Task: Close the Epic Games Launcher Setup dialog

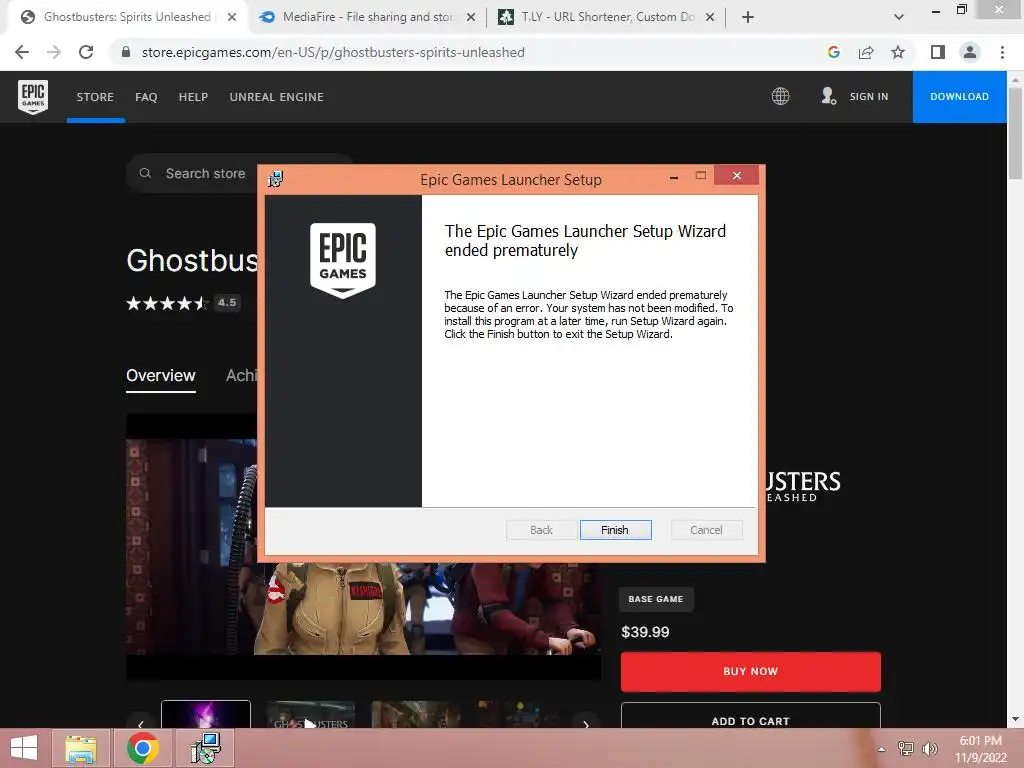Action: 737,176
